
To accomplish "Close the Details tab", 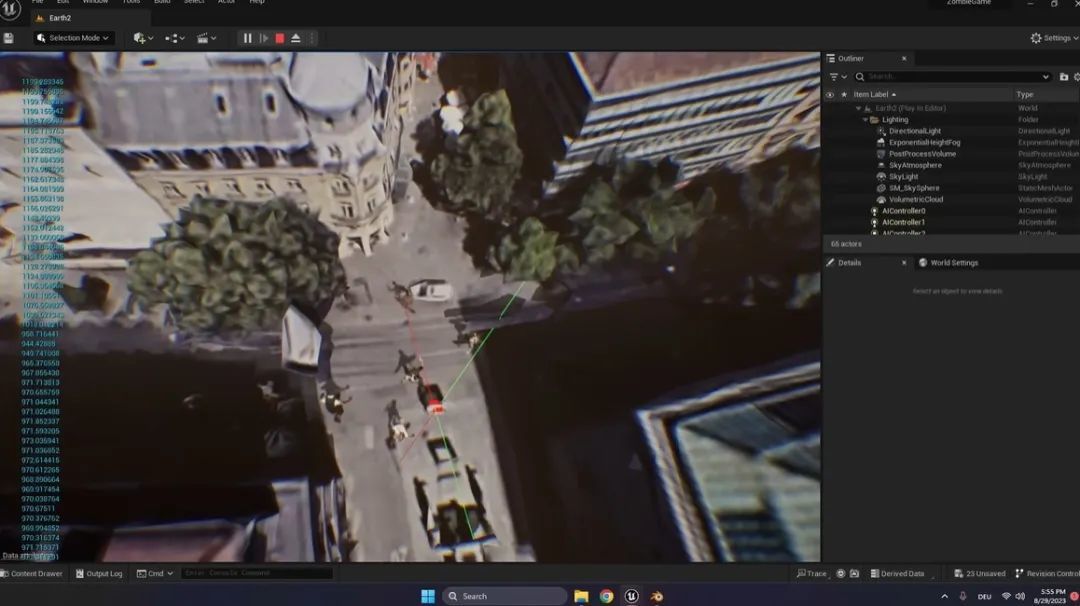I will (x=904, y=262).
